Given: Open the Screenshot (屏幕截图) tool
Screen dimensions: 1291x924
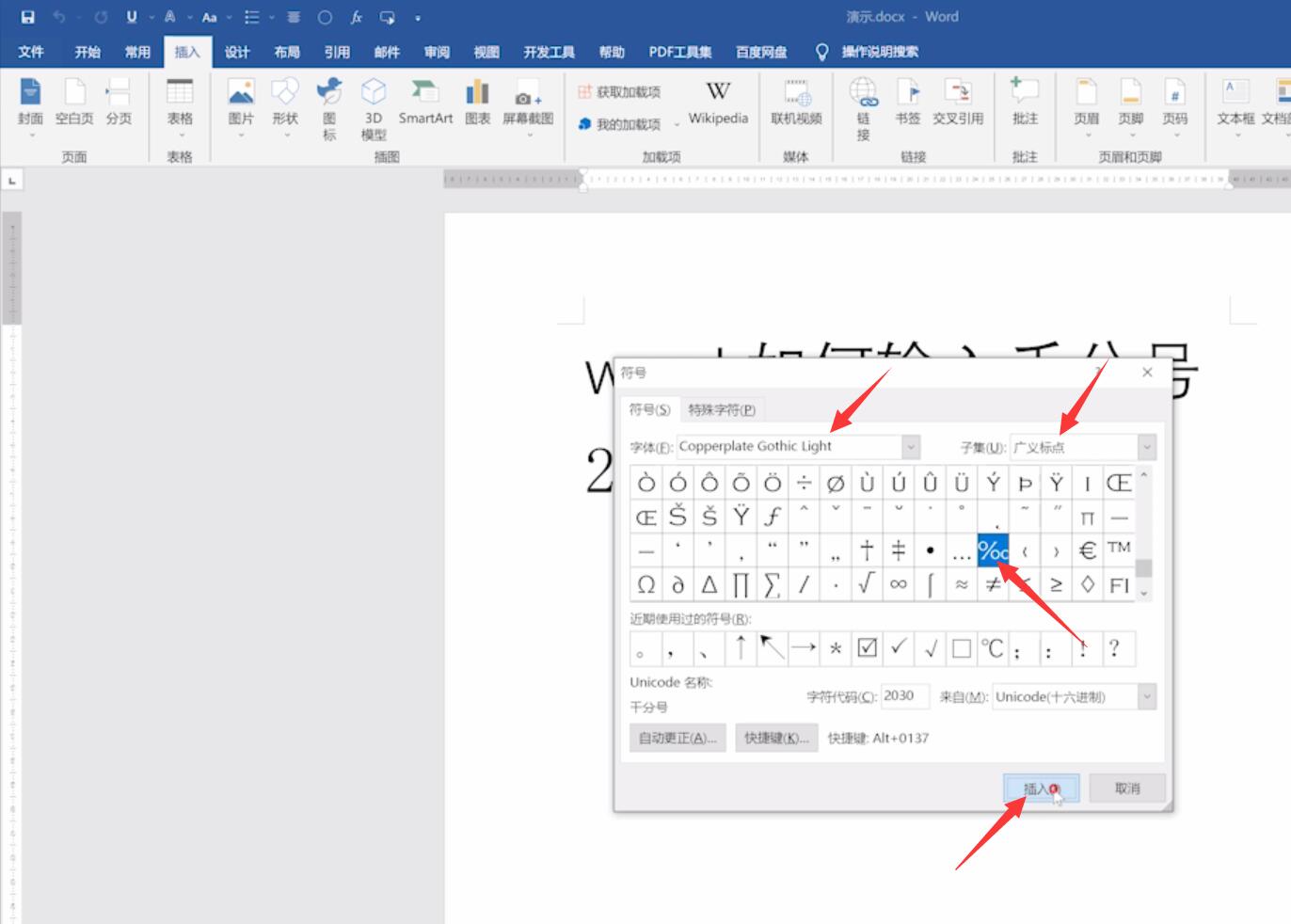Looking at the screenshot, I should tap(528, 105).
